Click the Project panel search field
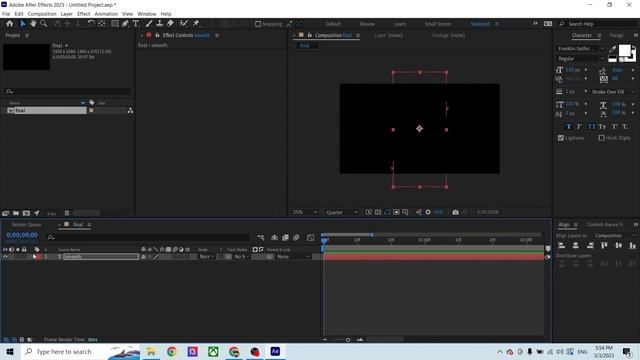Viewport: 640px width, 360px height. (68, 91)
